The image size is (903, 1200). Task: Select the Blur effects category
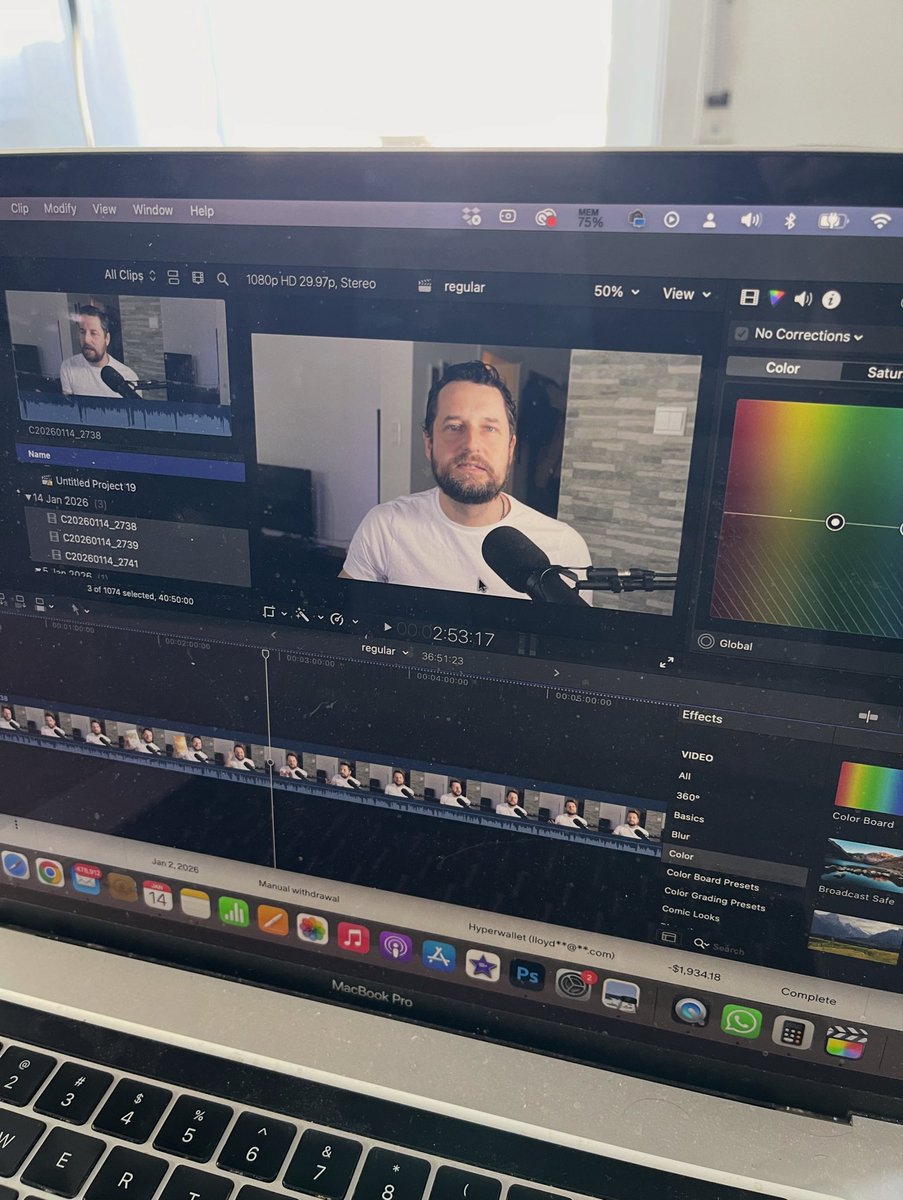(681, 835)
